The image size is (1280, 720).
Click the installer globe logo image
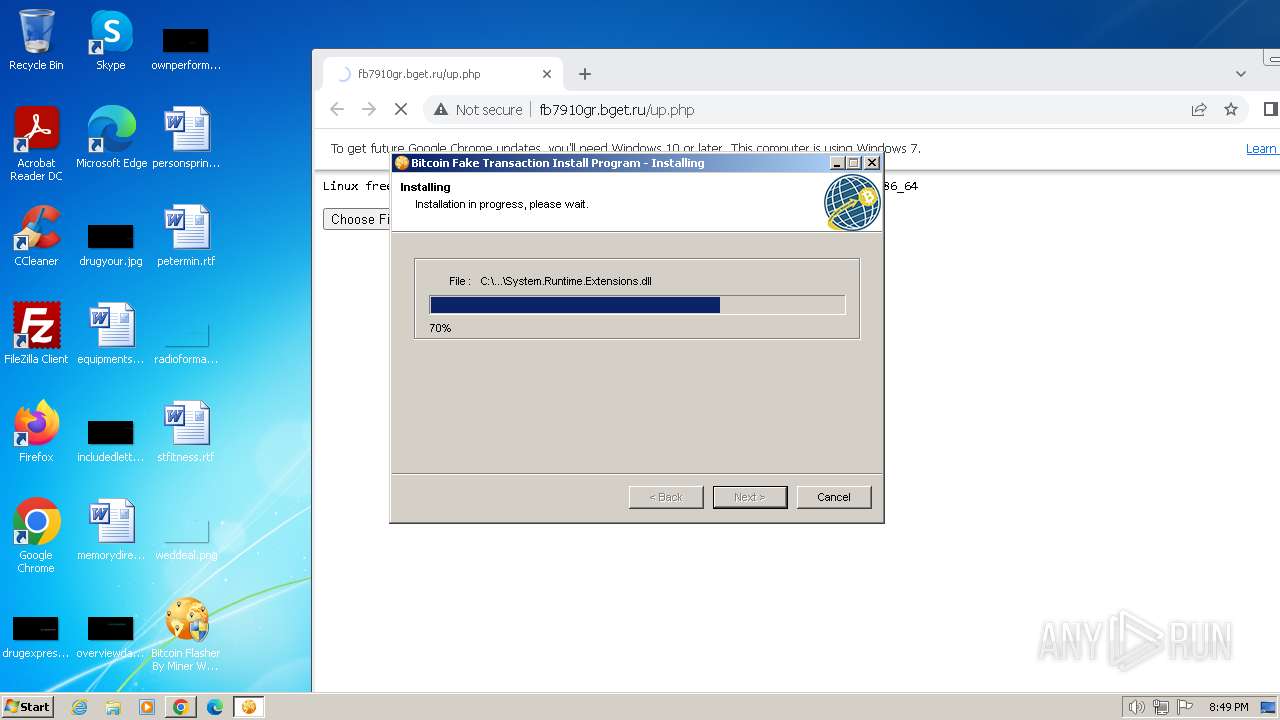tap(851, 202)
